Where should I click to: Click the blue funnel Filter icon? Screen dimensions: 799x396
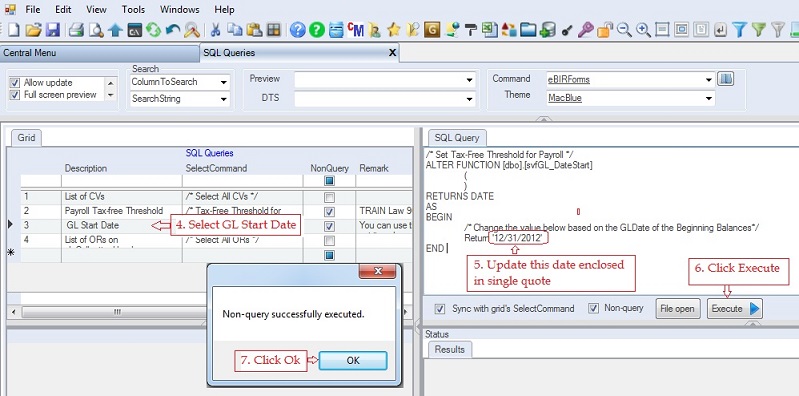tap(739, 30)
